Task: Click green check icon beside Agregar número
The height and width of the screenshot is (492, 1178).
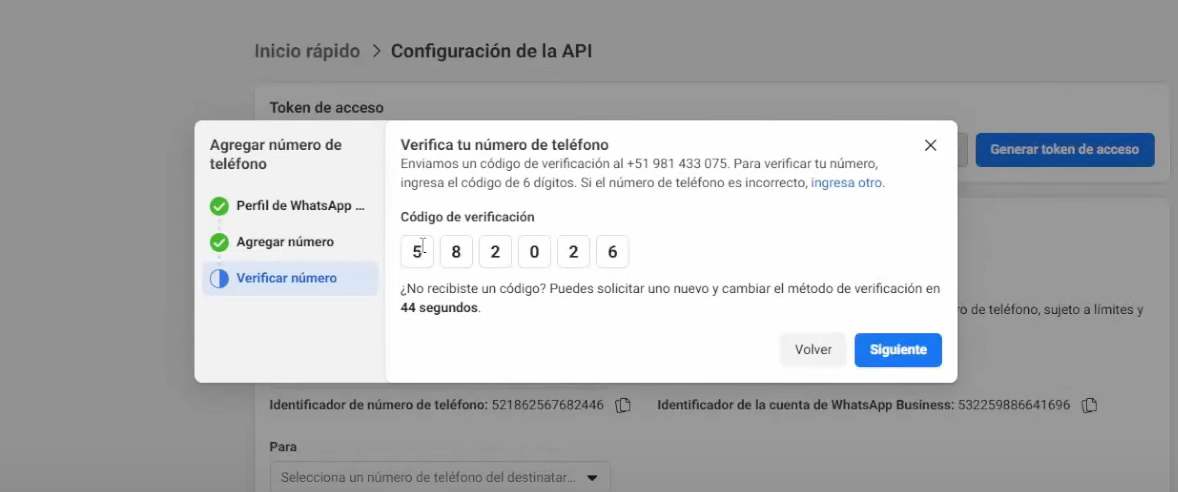Action: coord(219,242)
